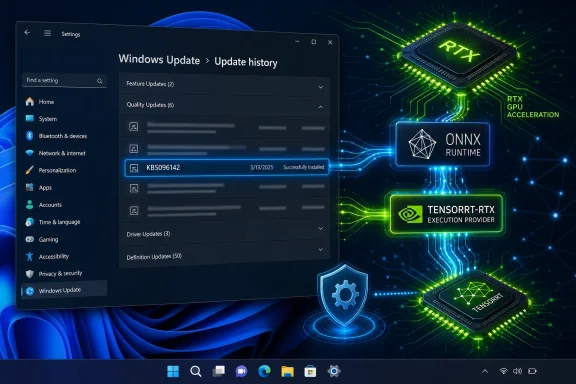The width and height of the screenshot is (576, 384).
Task: Click the Home house icon
Action: pos(30,101)
